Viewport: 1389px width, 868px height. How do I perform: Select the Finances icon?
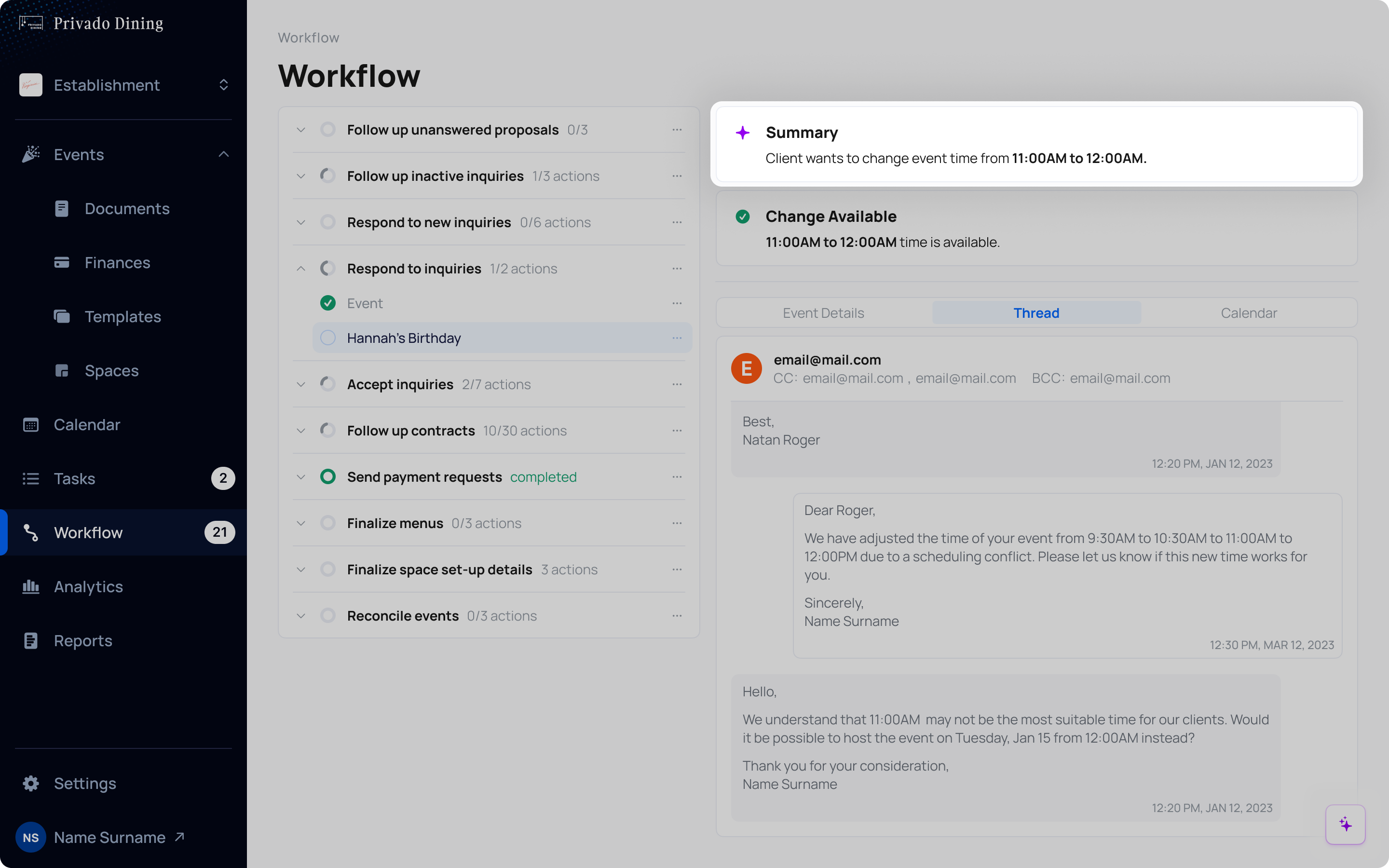(62, 262)
